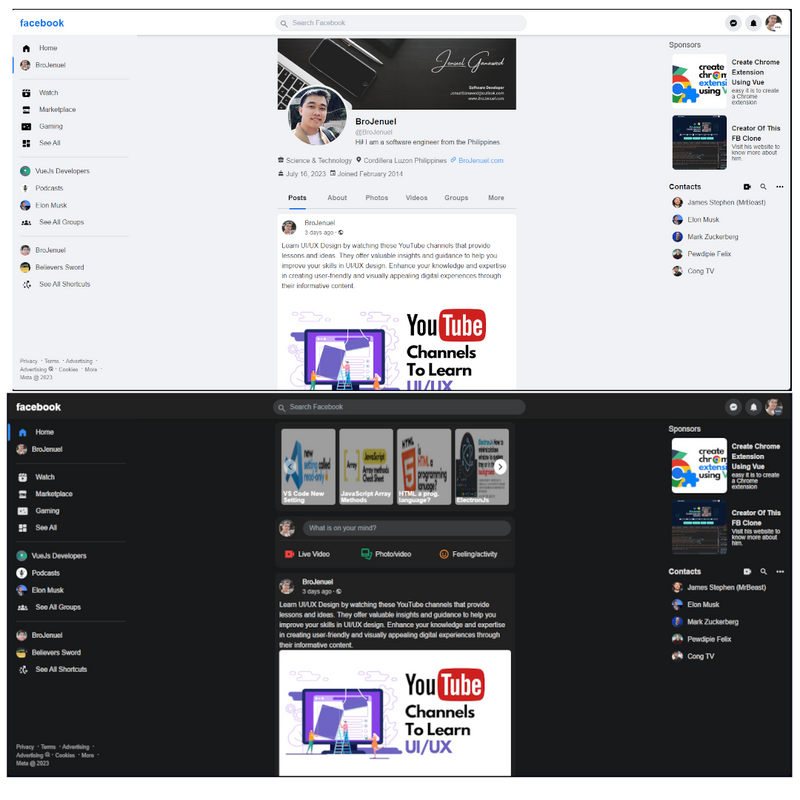
Task: Expand More tab on profile page
Action: 496,198
